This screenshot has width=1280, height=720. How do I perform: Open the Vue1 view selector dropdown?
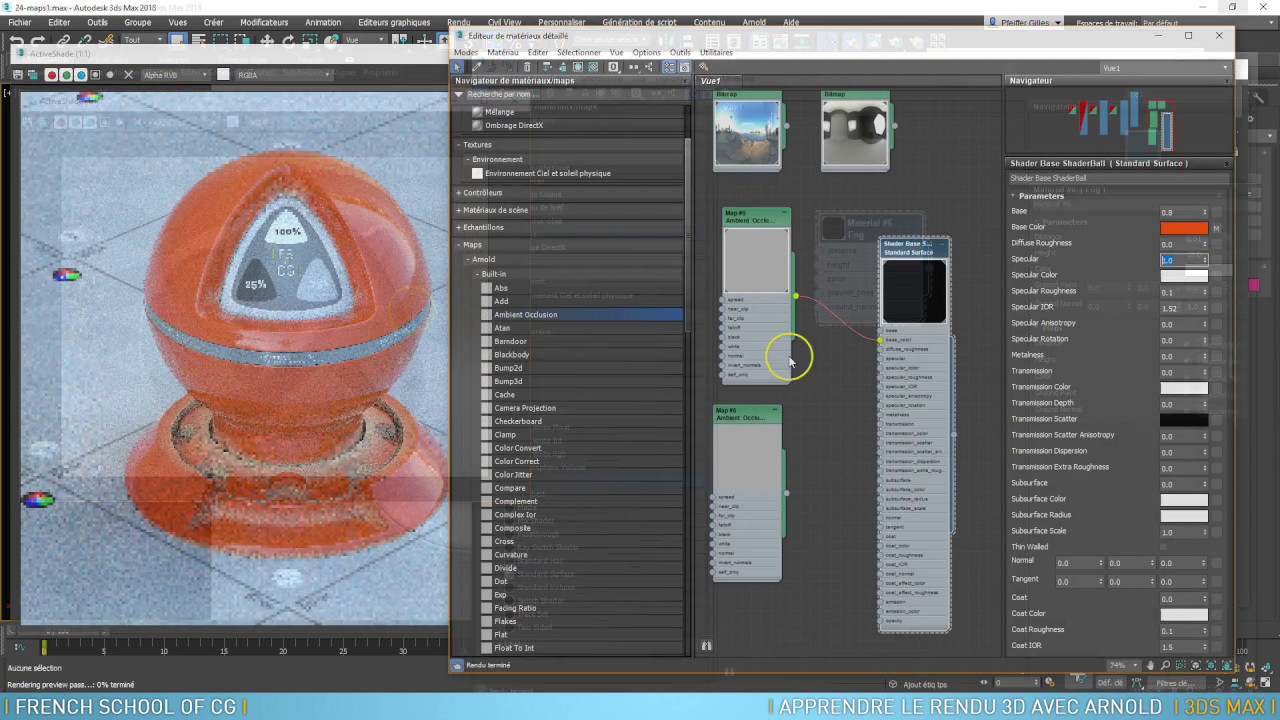(1164, 68)
